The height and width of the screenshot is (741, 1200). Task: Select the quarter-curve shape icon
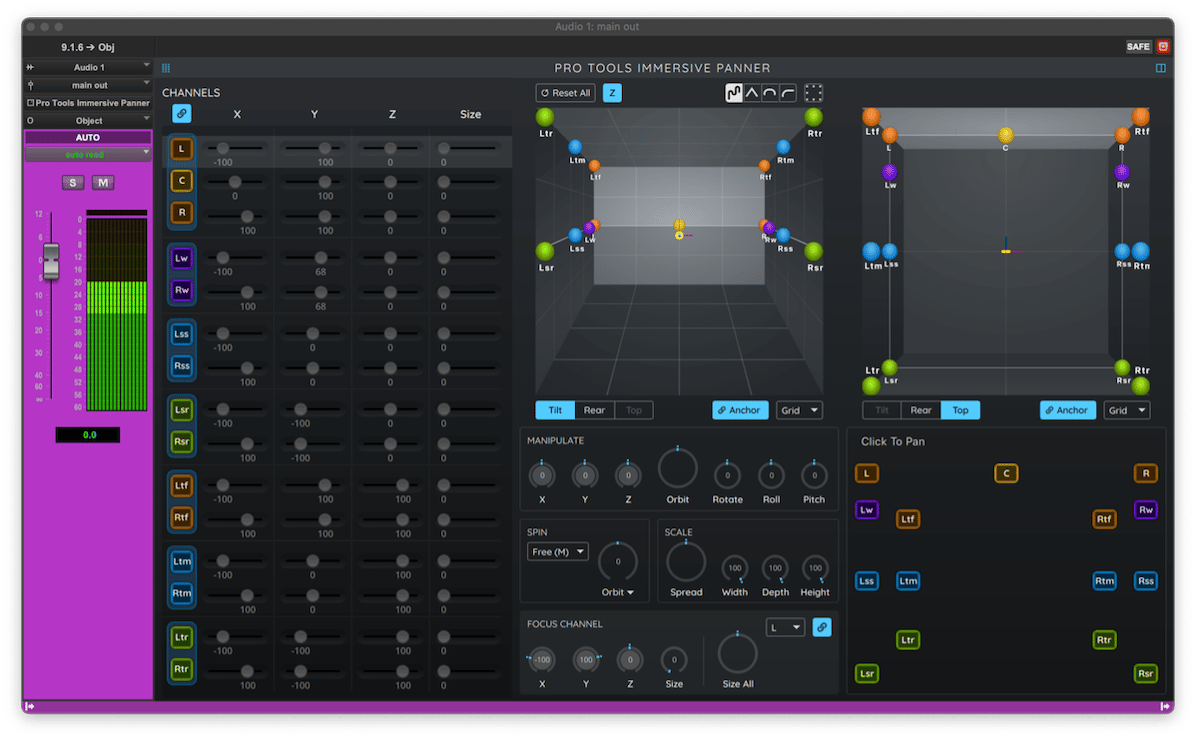click(x=788, y=93)
